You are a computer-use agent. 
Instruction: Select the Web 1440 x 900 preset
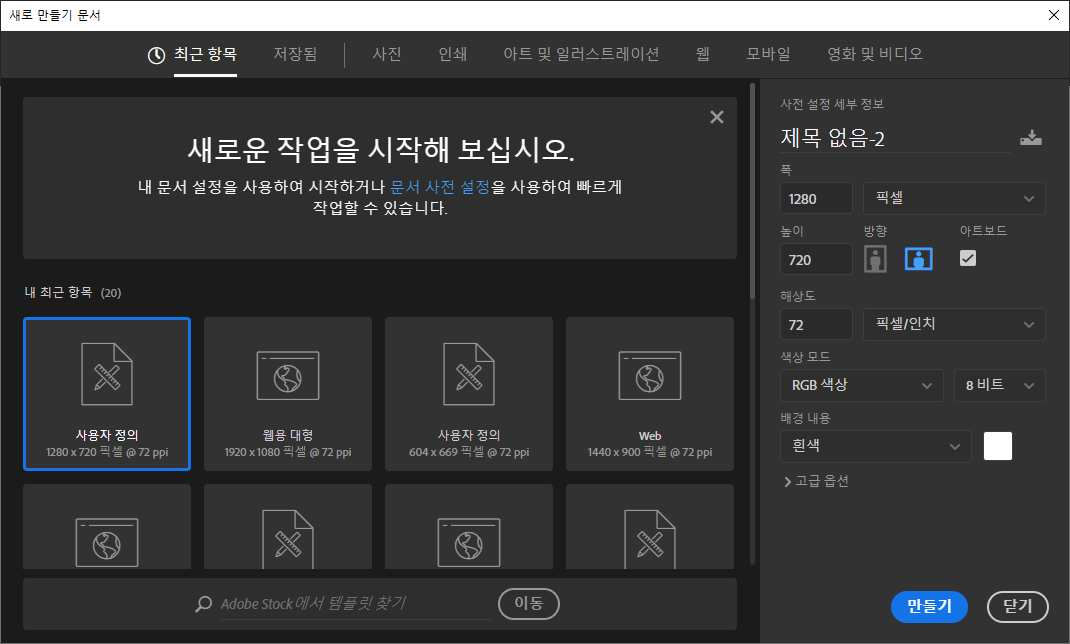pos(650,394)
